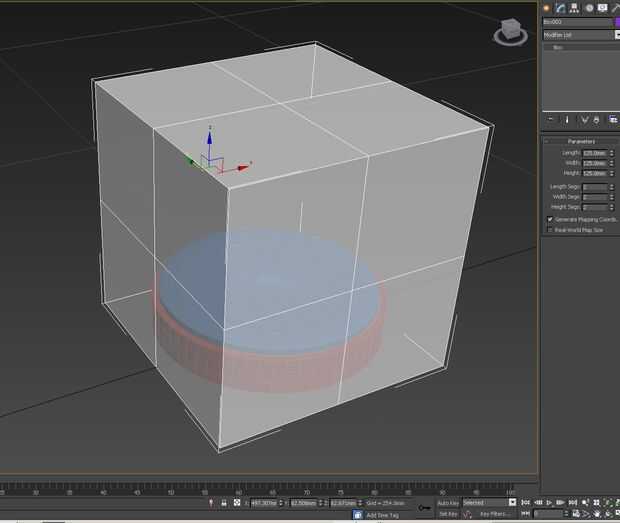Screen dimensions: 620x523
Task: Click the Add Time Tag icon
Action: [358, 515]
